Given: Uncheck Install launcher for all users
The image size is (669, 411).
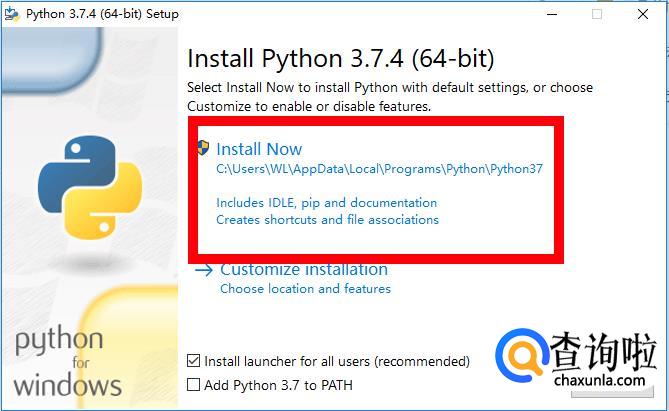Looking at the screenshot, I should pos(194,361).
